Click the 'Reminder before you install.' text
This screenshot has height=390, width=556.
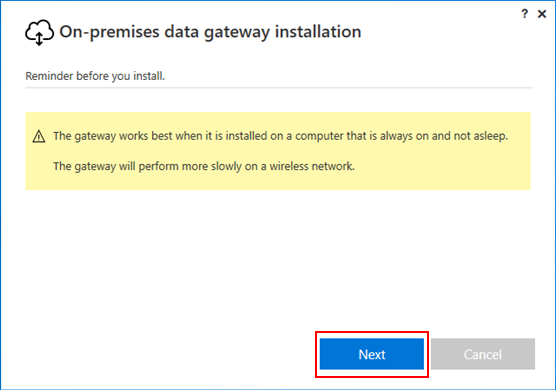pyautogui.click(x=95, y=76)
